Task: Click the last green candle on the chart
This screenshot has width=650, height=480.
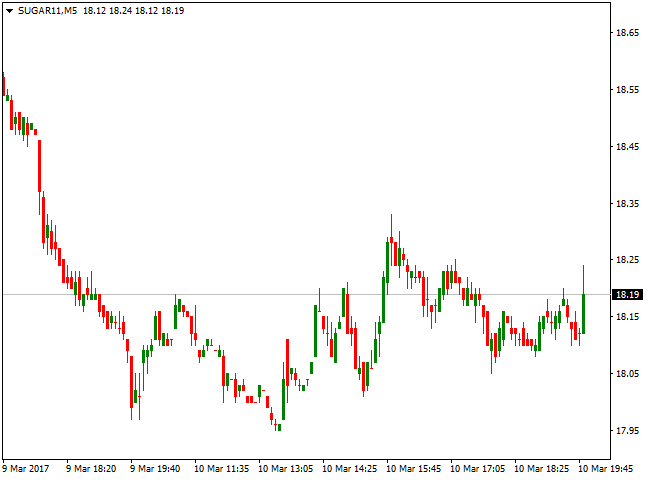Action: click(x=583, y=313)
